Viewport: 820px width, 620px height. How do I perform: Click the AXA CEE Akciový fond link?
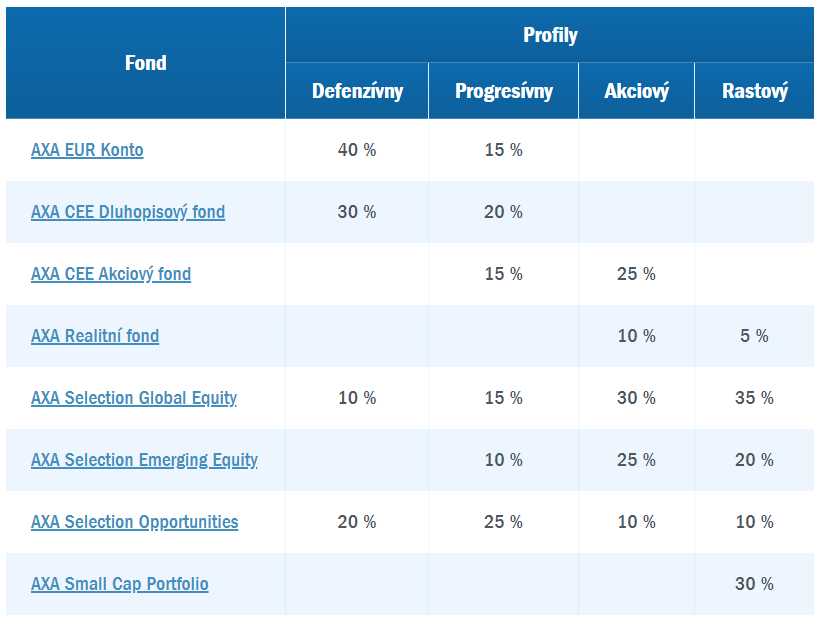(x=111, y=274)
